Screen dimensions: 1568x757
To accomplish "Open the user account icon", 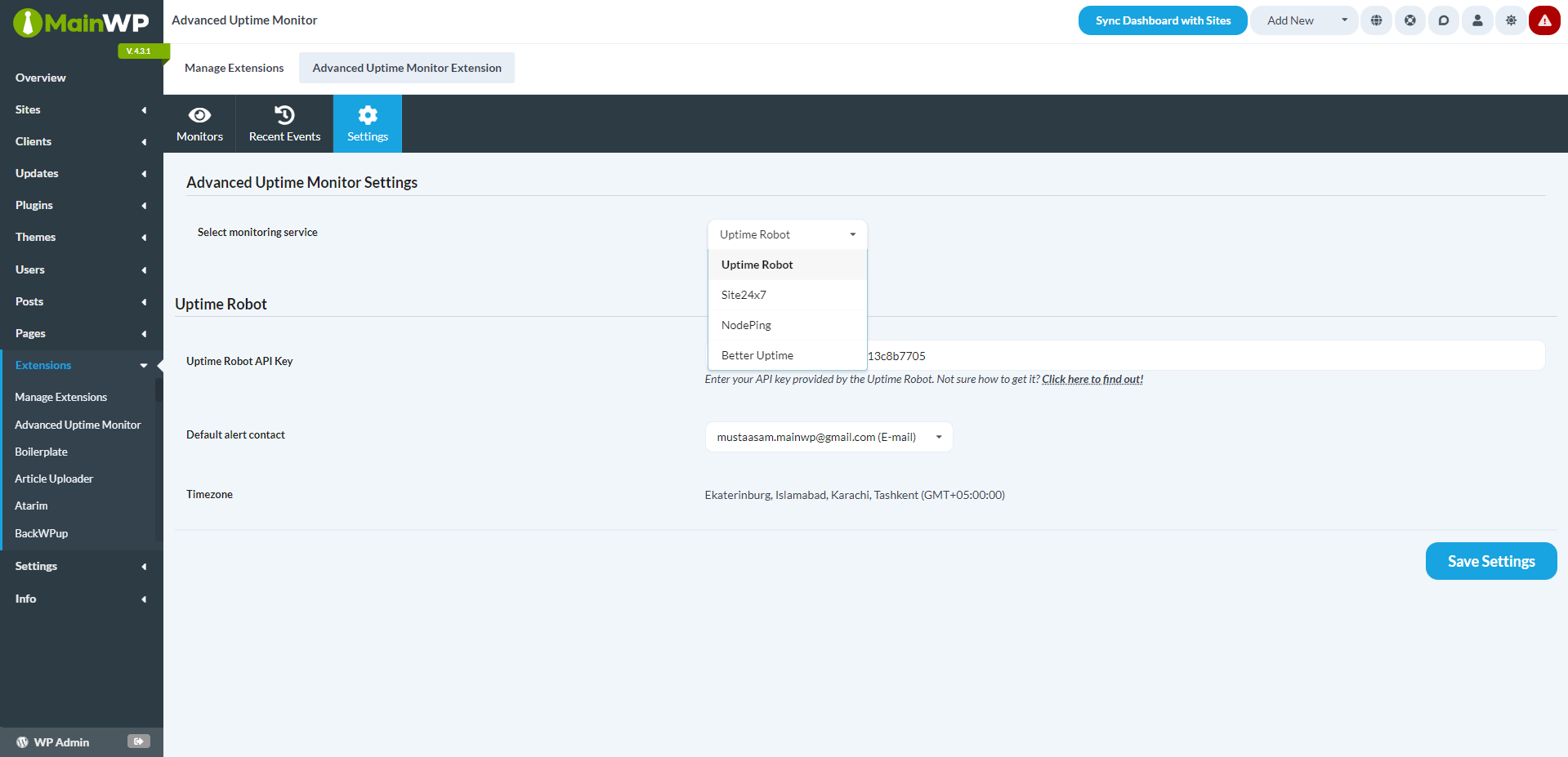I will (x=1477, y=20).
